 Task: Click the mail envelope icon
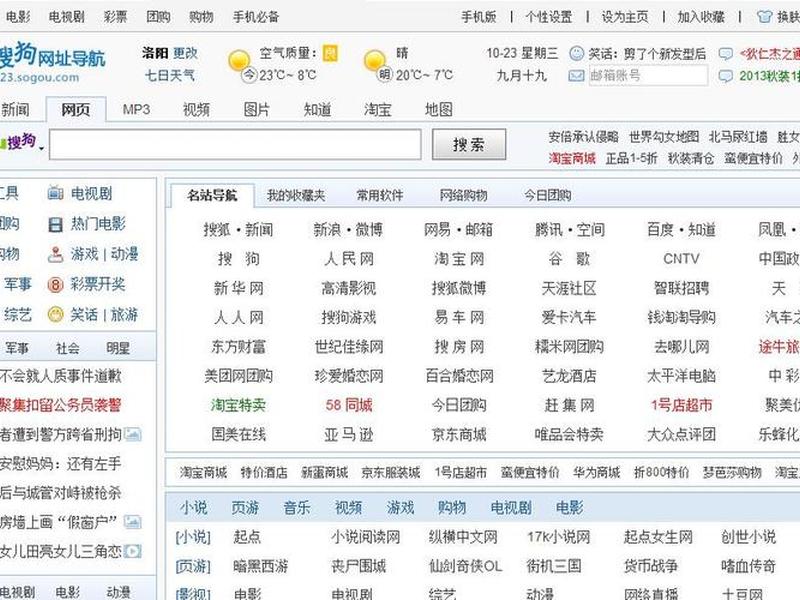[576, 76]
